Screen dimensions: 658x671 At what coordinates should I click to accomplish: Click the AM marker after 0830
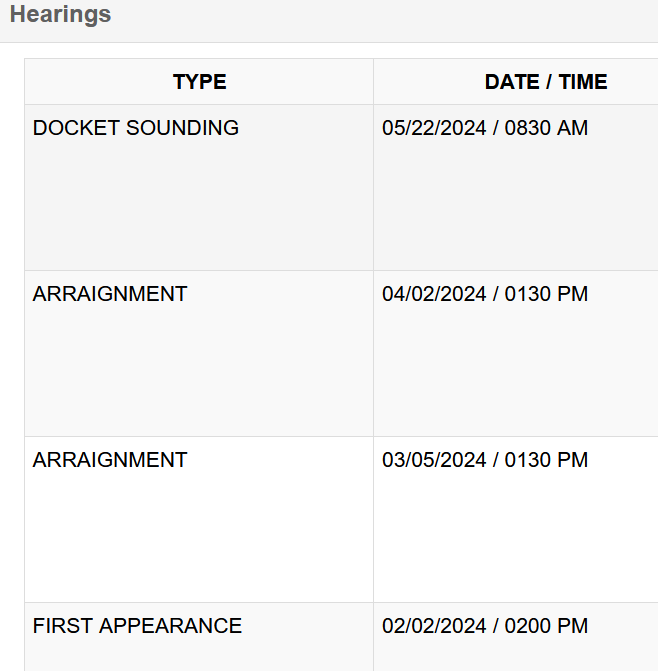[x=573, y=128]
